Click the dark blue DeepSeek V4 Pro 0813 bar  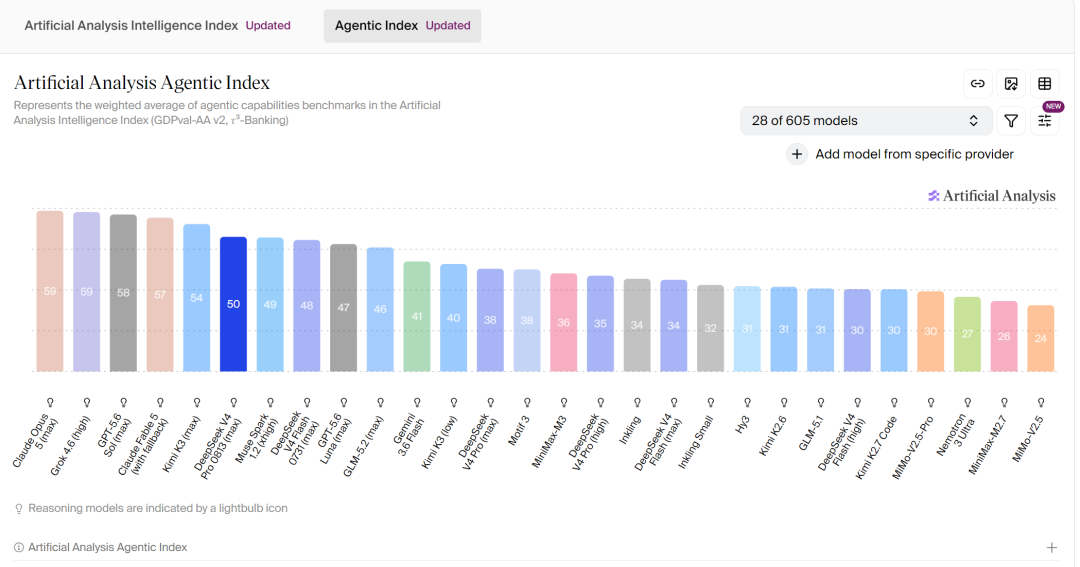pos(233,305)
